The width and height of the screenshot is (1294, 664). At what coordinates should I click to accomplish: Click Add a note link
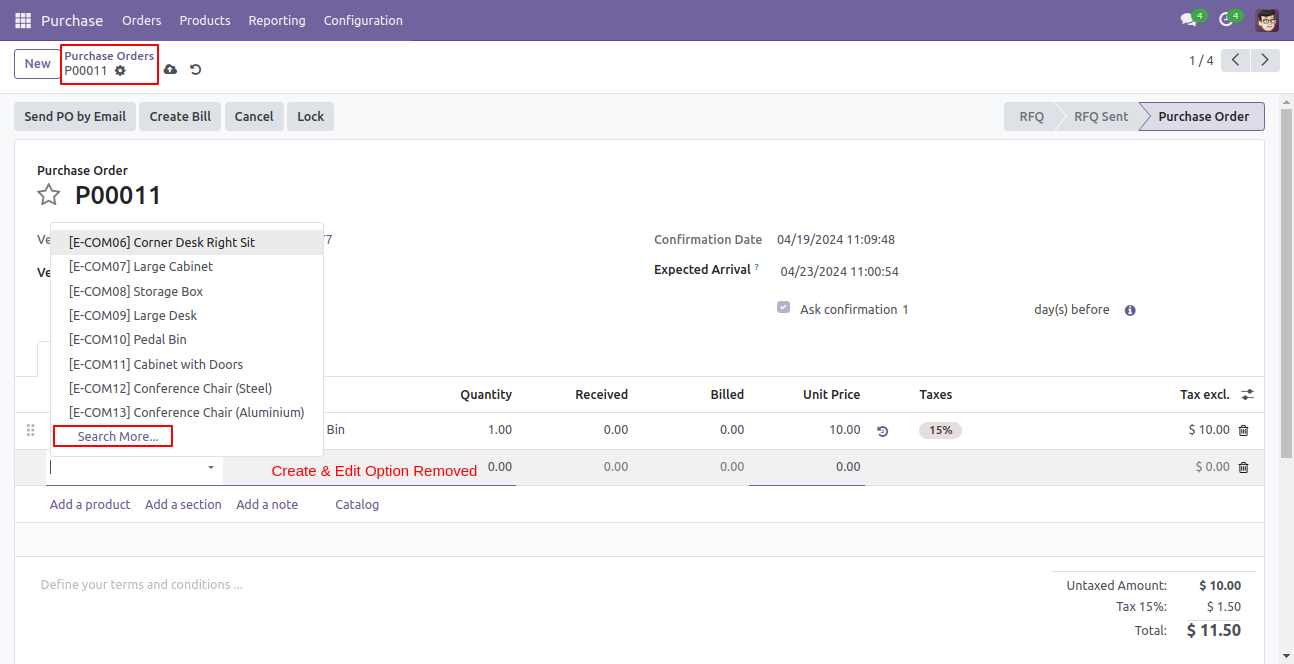[x=267, y=505]
